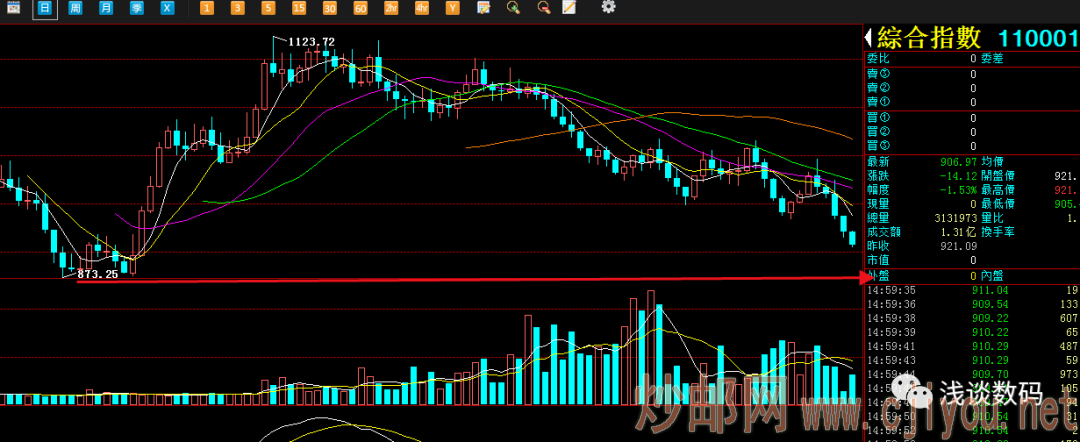Click the blue X period icon
The width and height of the screenshot is (1080, 442).
[x=167, y=8]
